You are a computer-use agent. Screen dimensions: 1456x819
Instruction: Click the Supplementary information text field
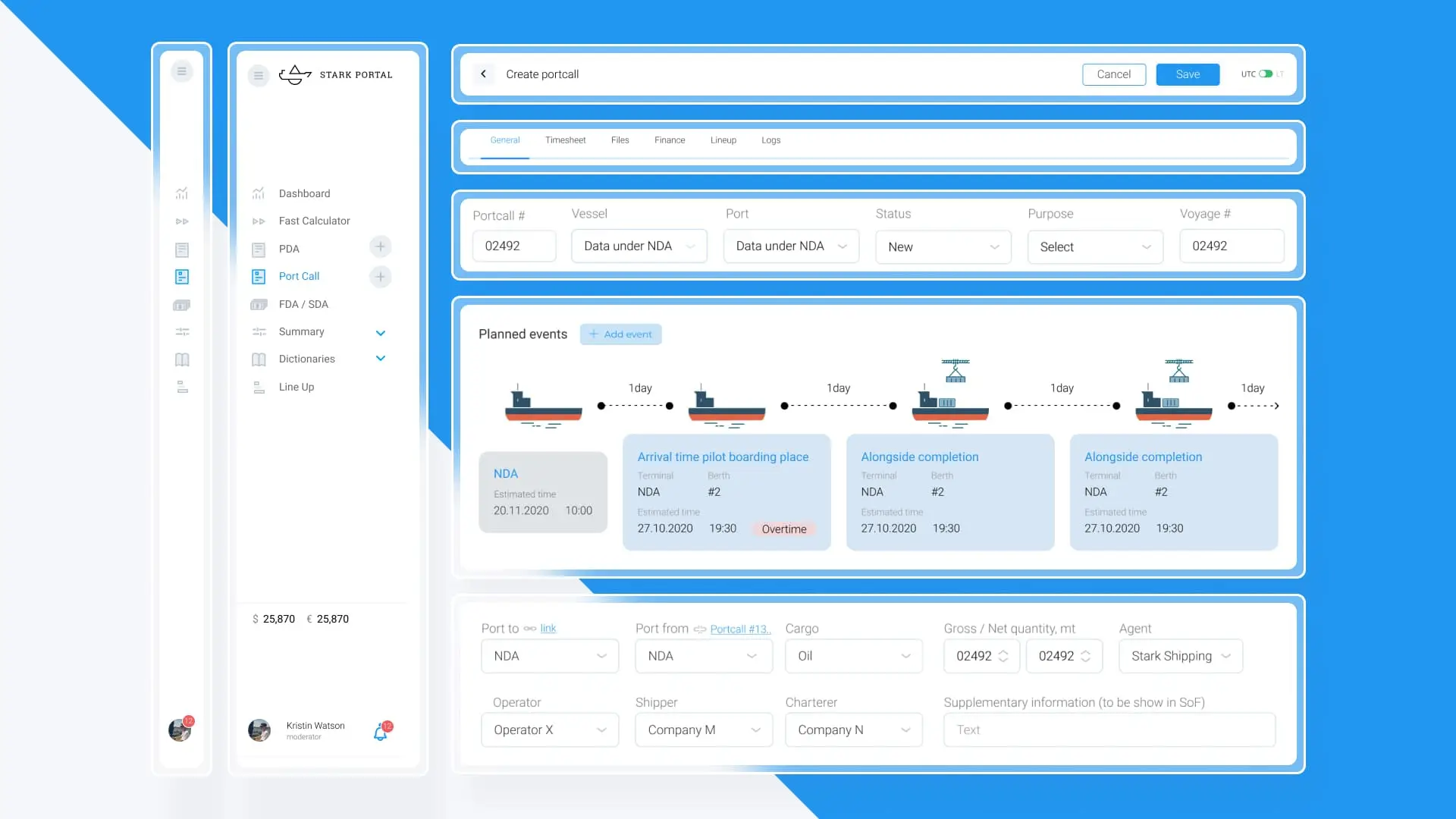click(1109, 730)
